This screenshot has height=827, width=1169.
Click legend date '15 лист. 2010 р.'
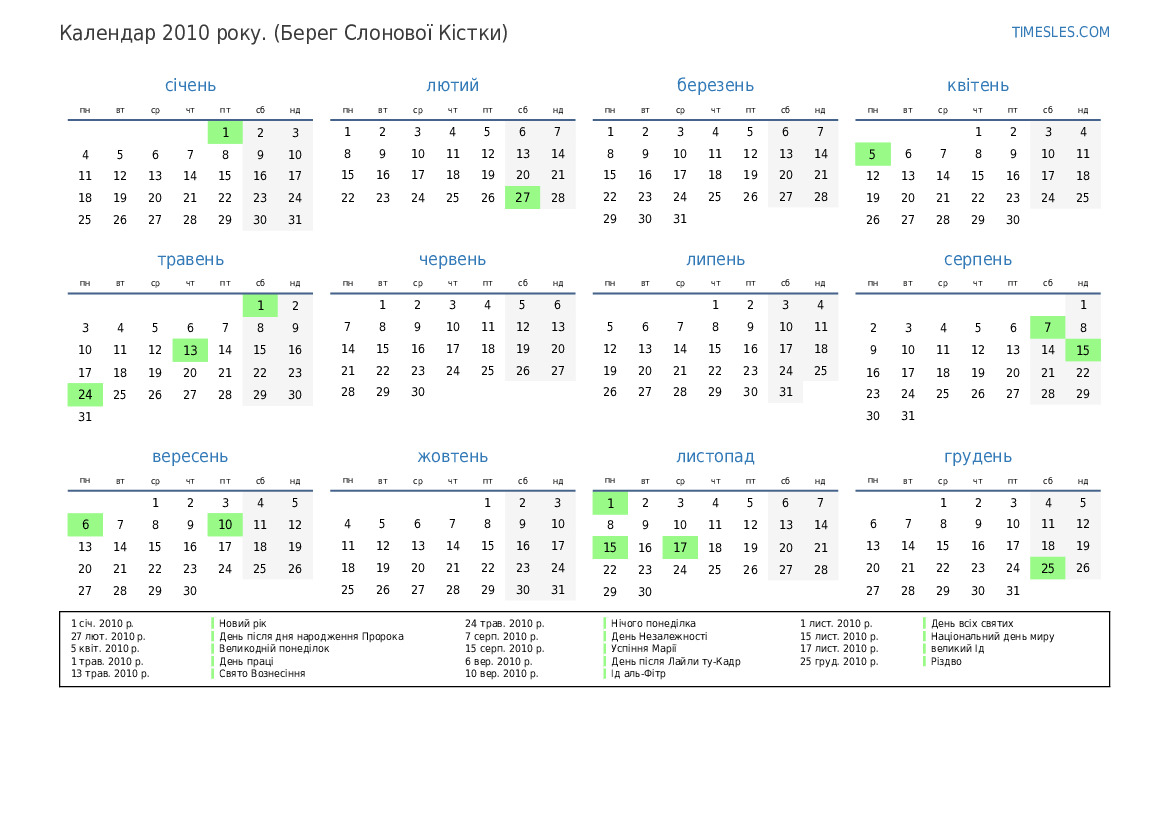839,636
